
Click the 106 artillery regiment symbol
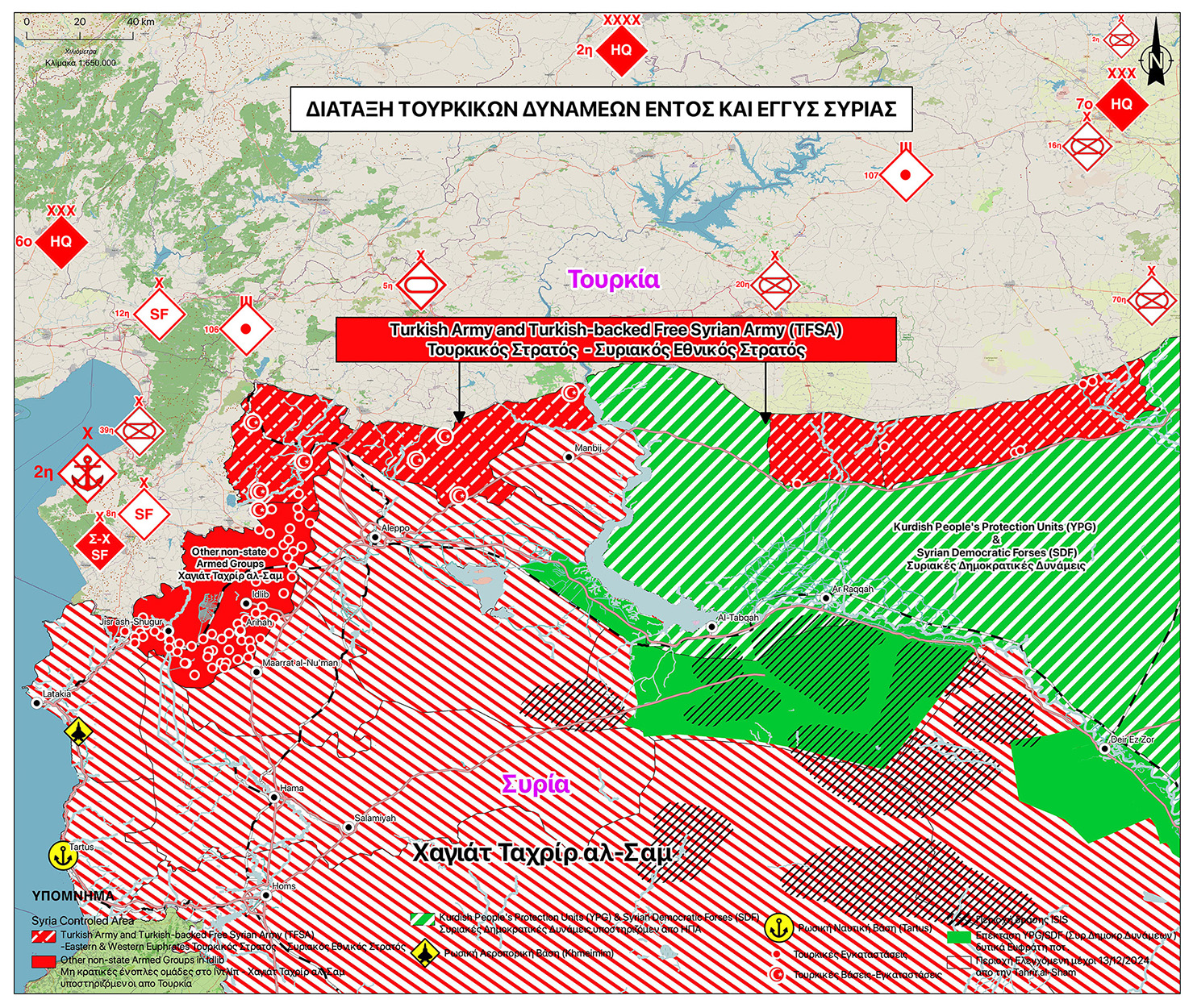(246, 330)
